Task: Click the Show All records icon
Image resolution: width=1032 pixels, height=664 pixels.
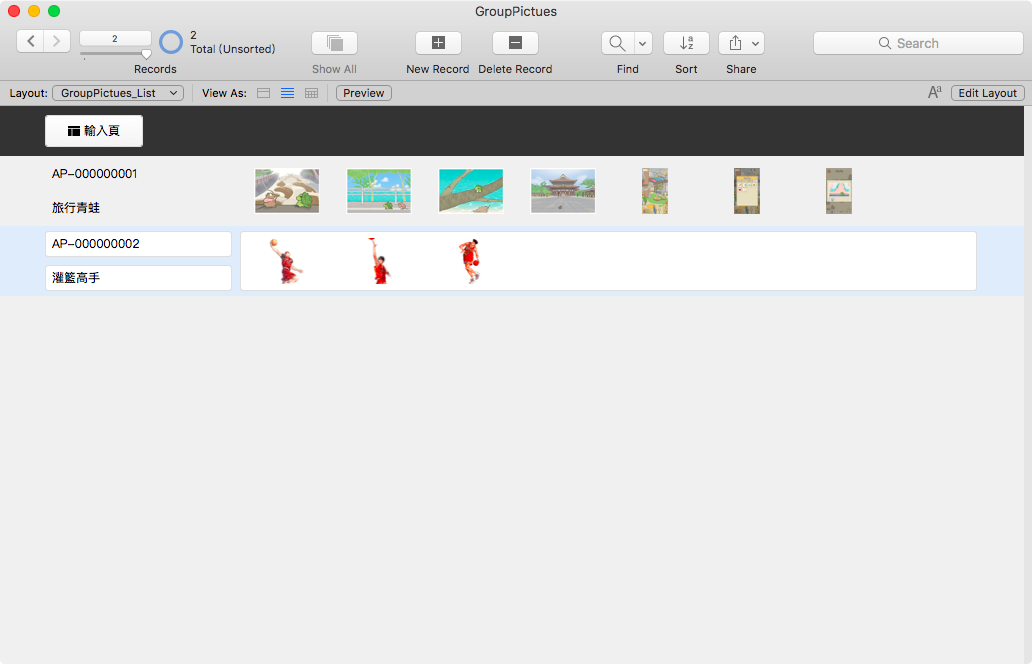Action: click(334, 43)
